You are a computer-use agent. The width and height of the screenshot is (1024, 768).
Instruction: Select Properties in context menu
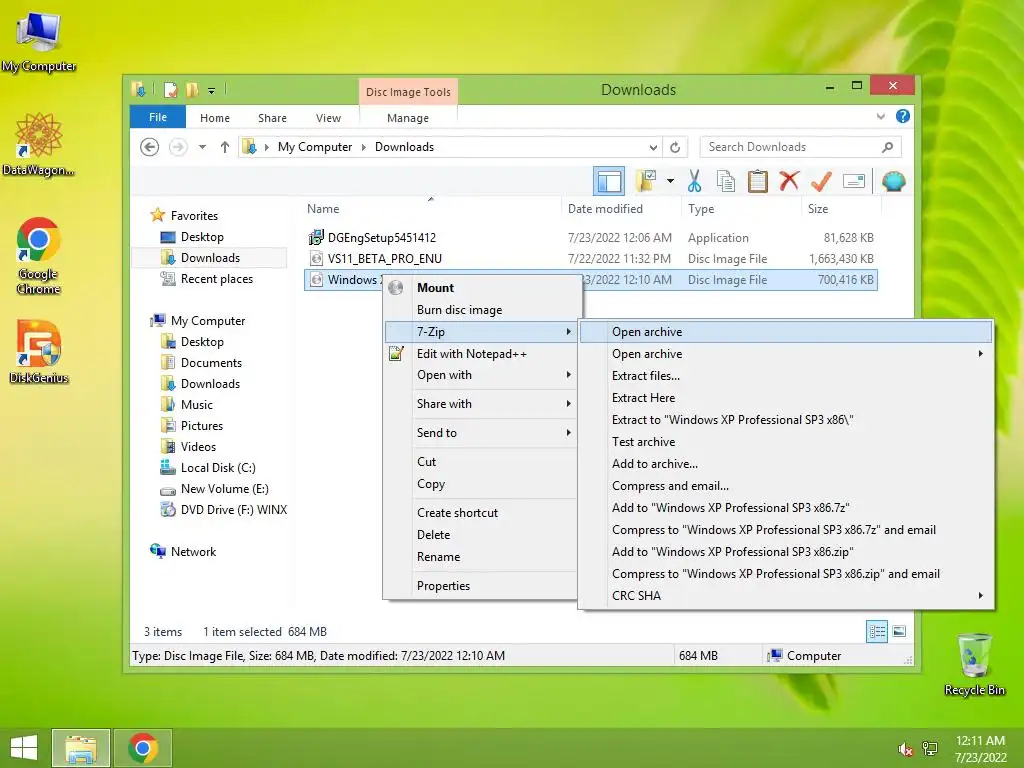pyautogui.click(x=481, y=586)
